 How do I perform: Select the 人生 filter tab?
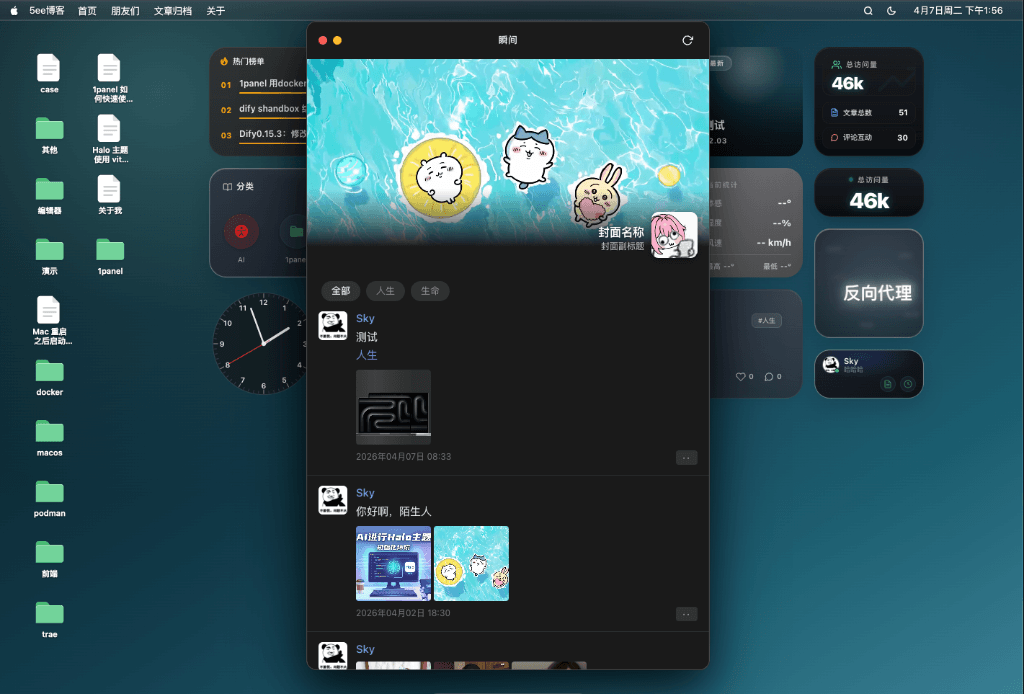pos(385,291)
